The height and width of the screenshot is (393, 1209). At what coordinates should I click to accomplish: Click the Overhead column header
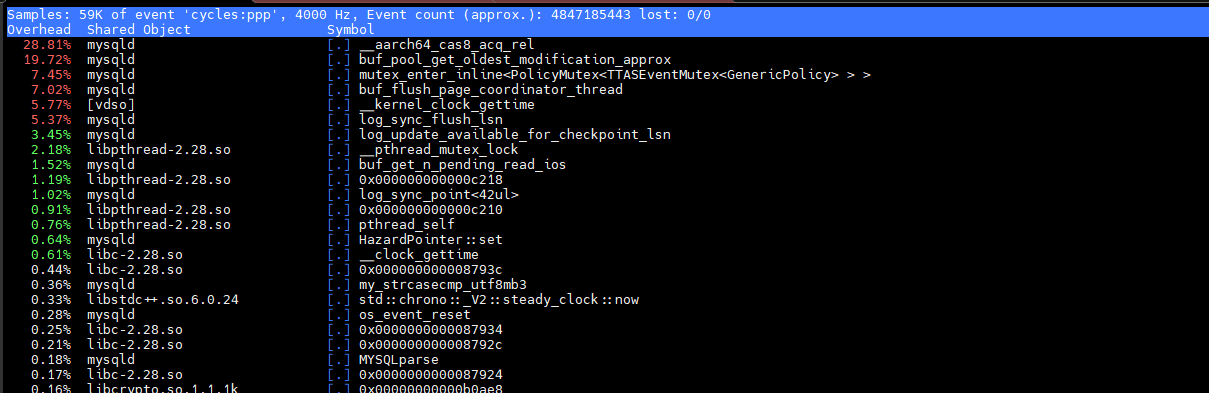coord(38,30)
